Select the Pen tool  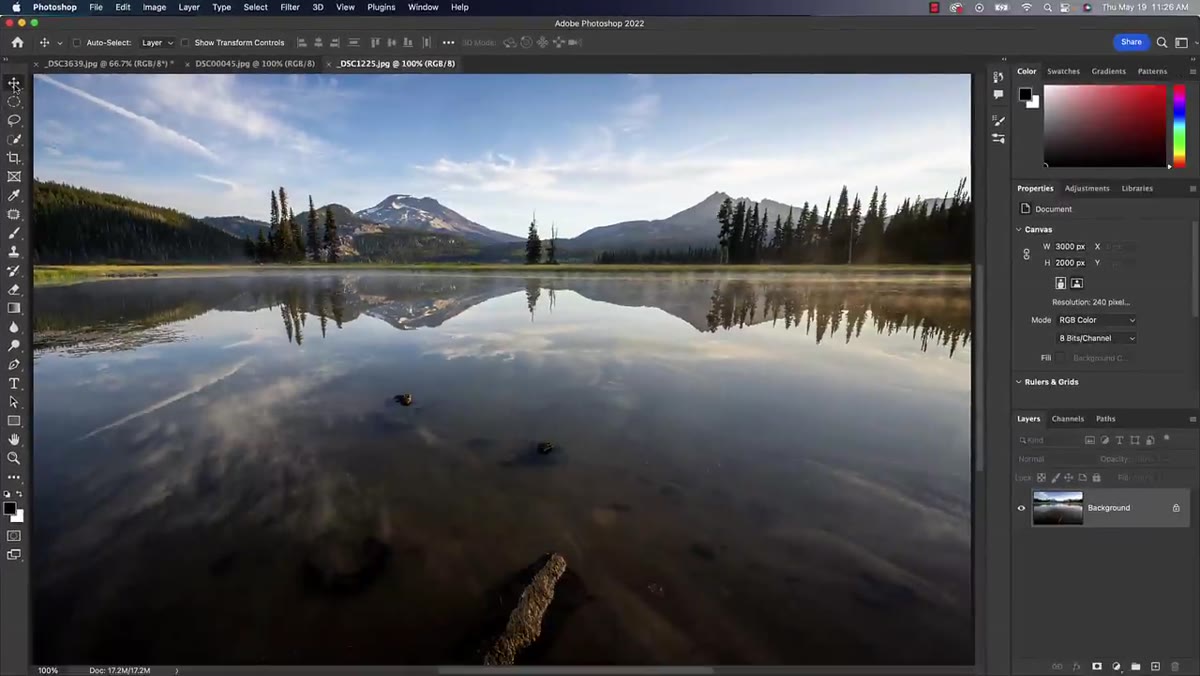14,365
